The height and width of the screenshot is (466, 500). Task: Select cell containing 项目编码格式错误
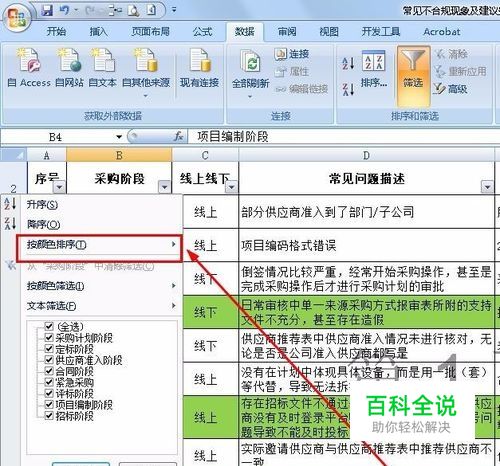367,245
